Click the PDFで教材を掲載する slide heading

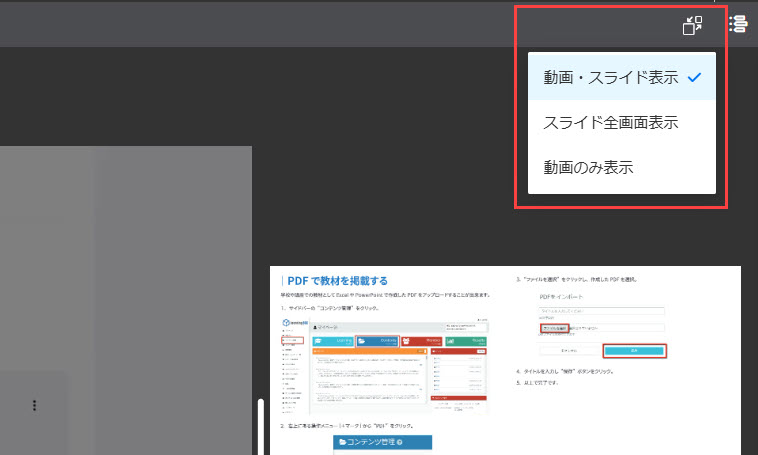coord(337,281)
